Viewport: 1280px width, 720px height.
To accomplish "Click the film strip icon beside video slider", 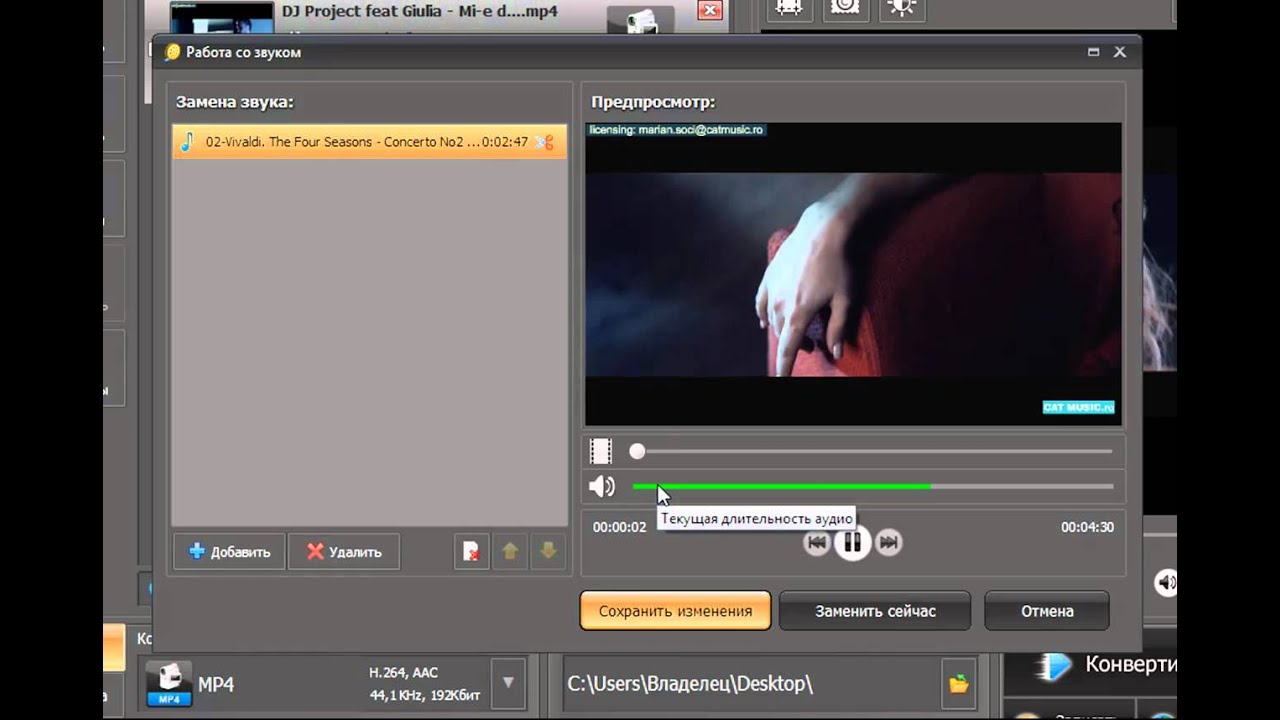I will (x=600, y=452).
